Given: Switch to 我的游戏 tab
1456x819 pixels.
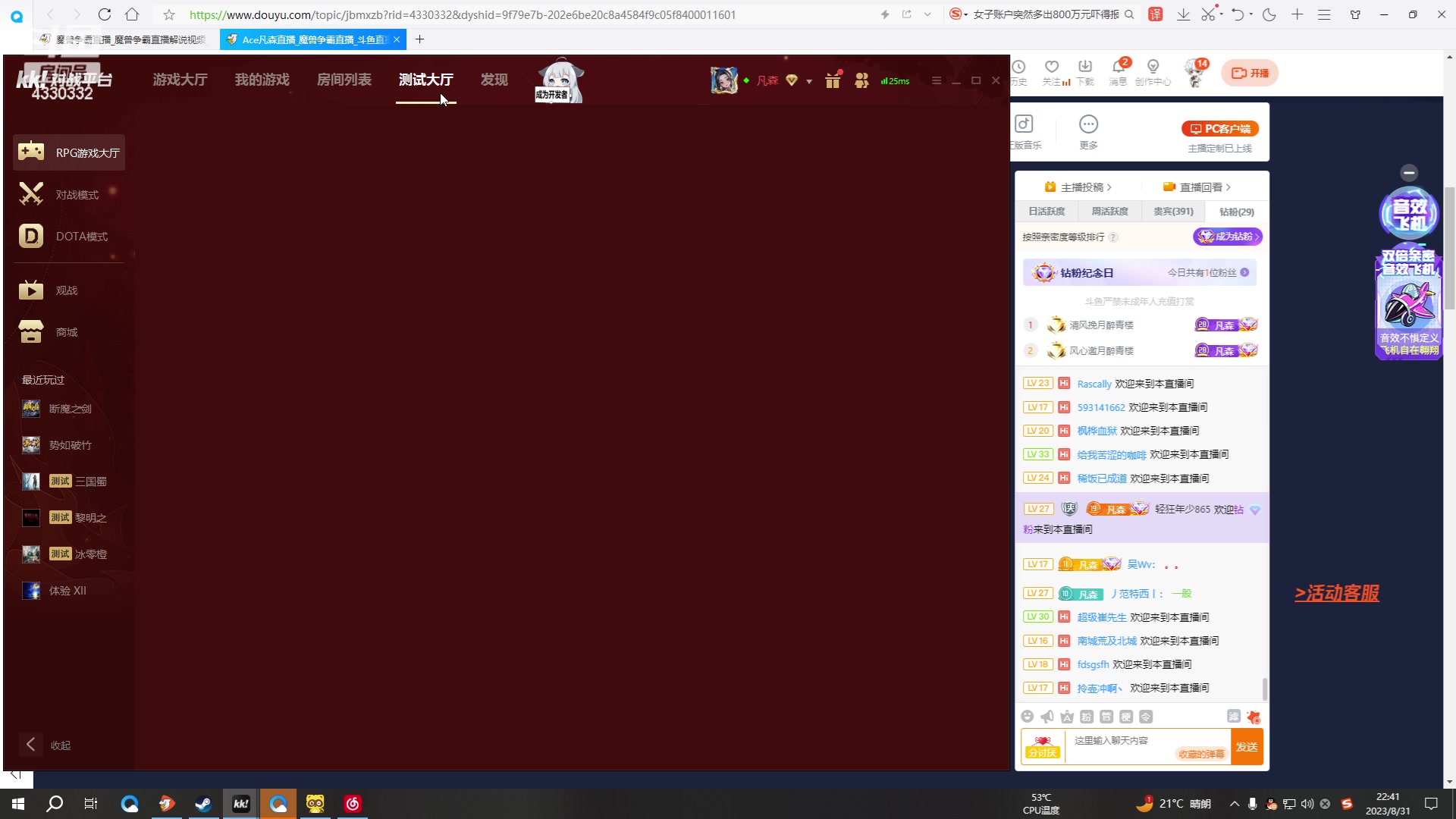Looking at the screenshot, I should coord(262,80).
